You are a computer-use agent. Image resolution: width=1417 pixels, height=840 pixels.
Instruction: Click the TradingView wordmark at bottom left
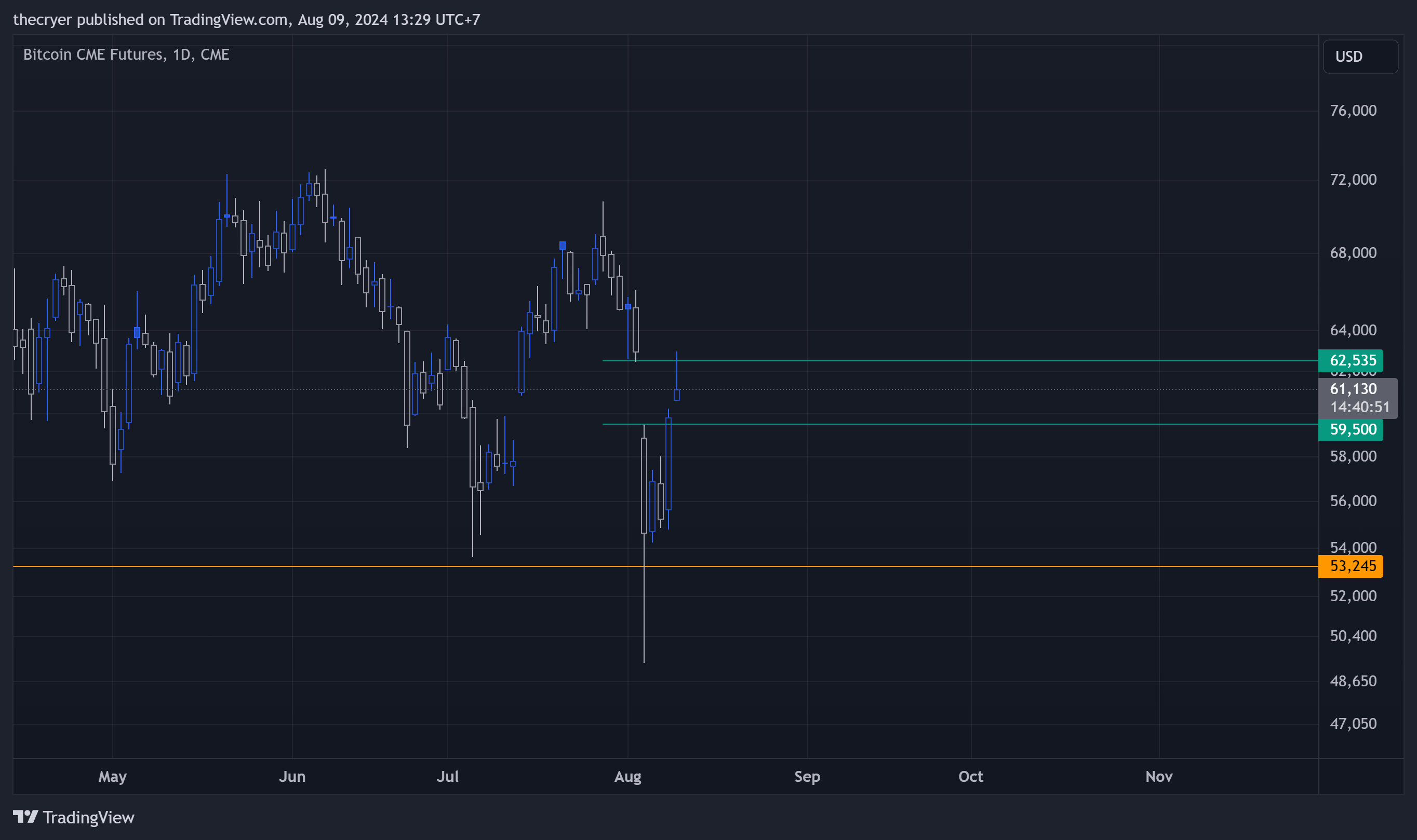(88, 817)
